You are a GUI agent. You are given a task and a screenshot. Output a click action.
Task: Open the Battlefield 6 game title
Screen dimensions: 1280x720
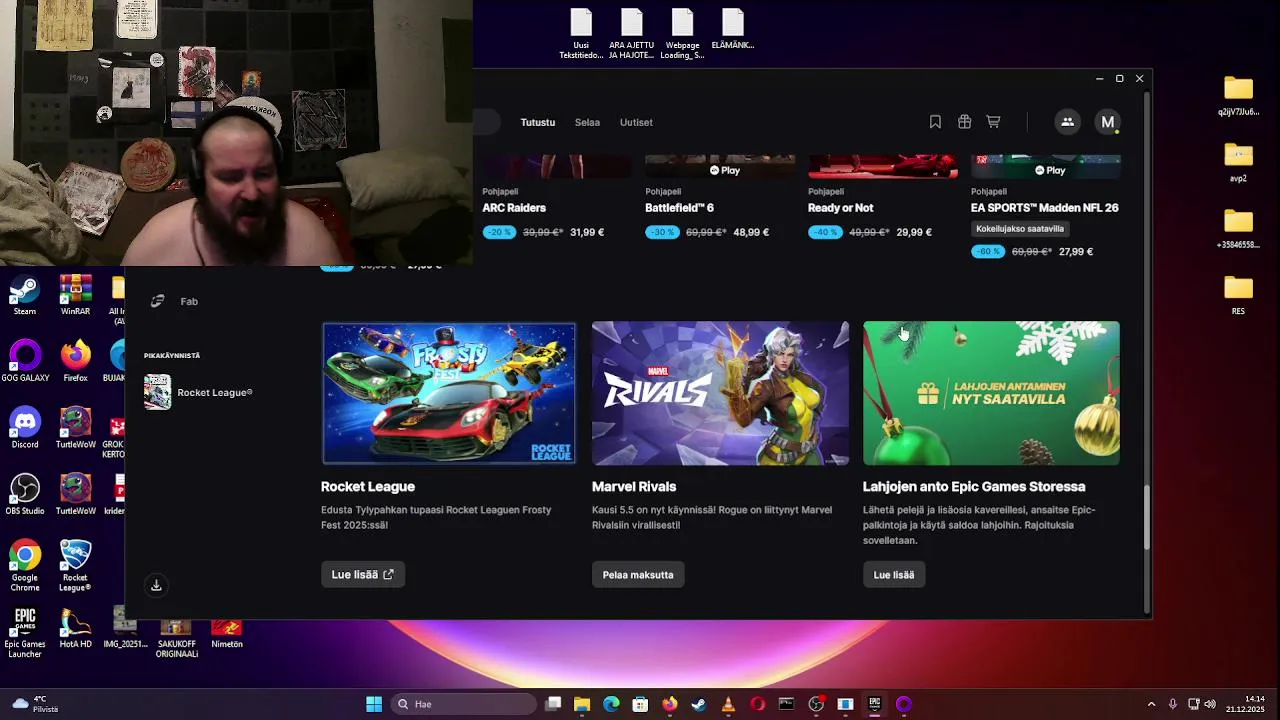pos(679,208)
